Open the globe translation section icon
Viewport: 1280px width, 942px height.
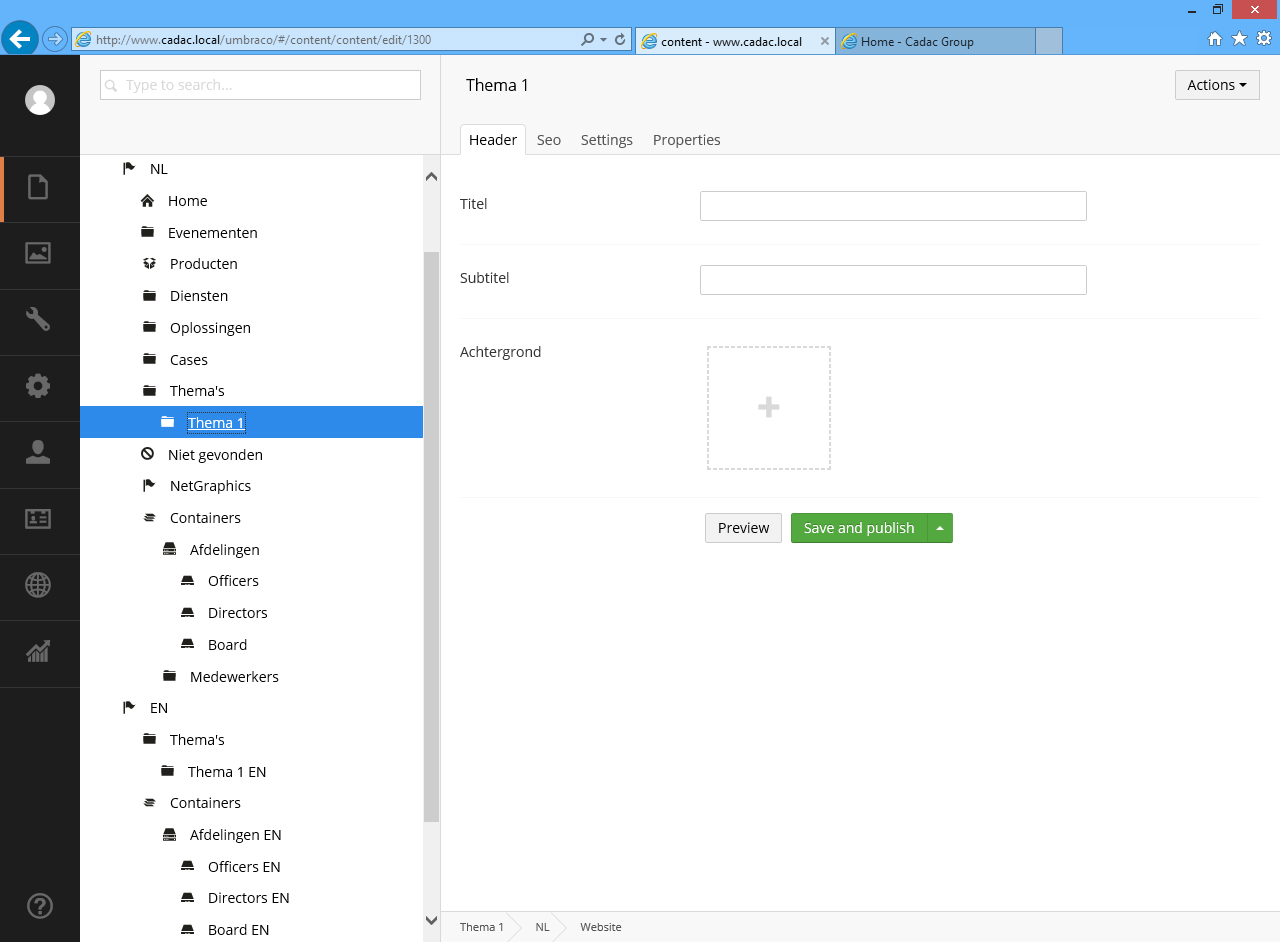(x=38, y=585)
